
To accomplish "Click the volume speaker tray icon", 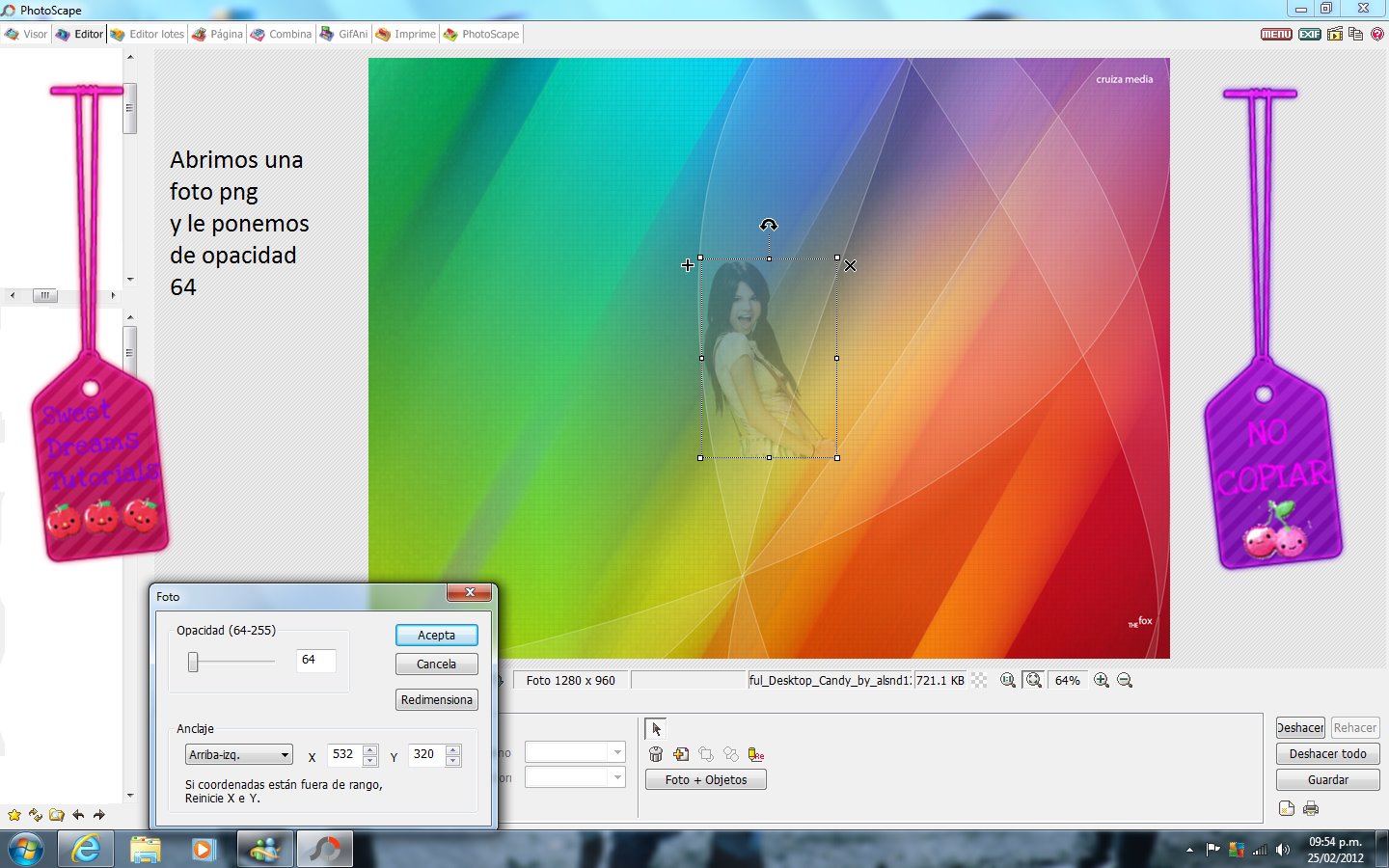I will (1283, 850).
